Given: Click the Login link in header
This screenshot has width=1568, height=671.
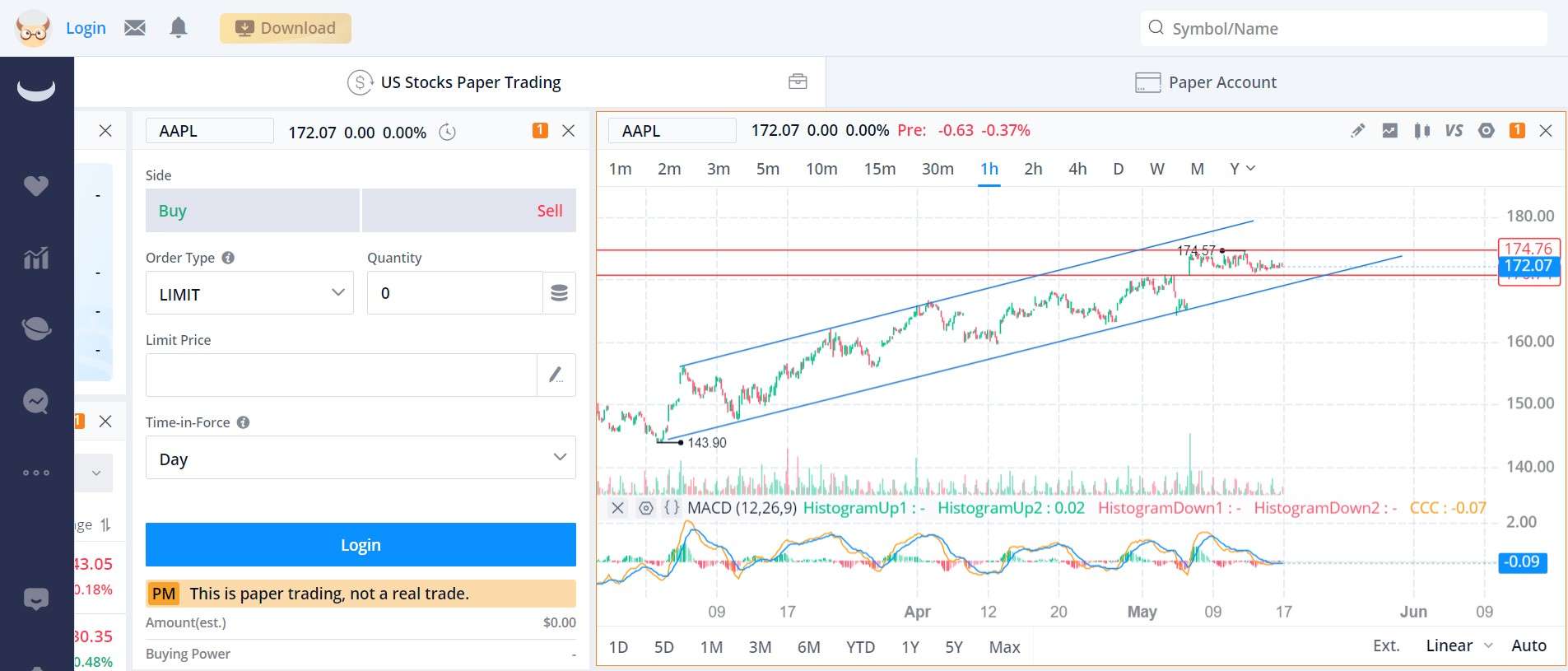Looking at the screenshot, I should coord(86,28).
